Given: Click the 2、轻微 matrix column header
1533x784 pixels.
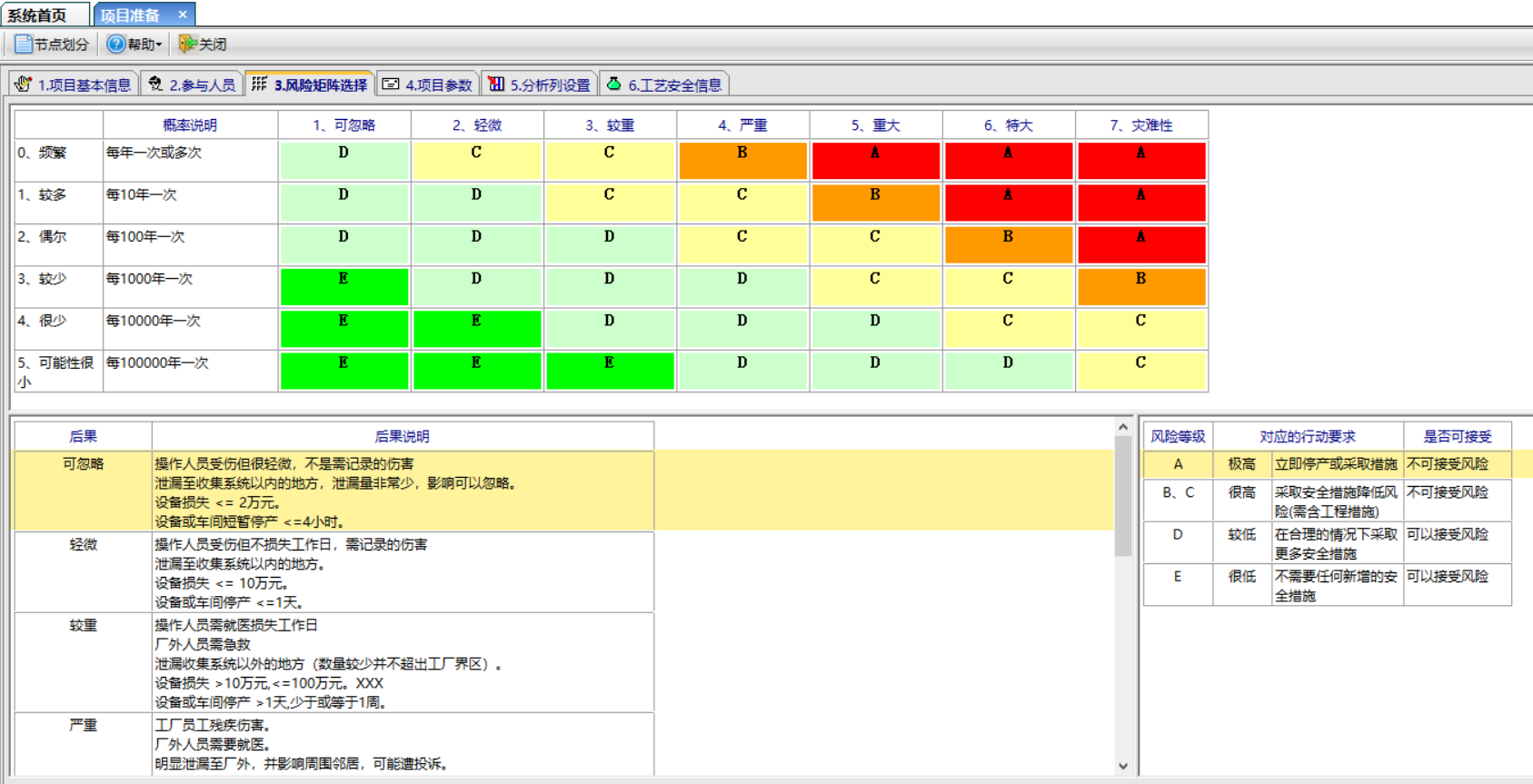Looking at the screenshot, I should (x=477, y=124).
